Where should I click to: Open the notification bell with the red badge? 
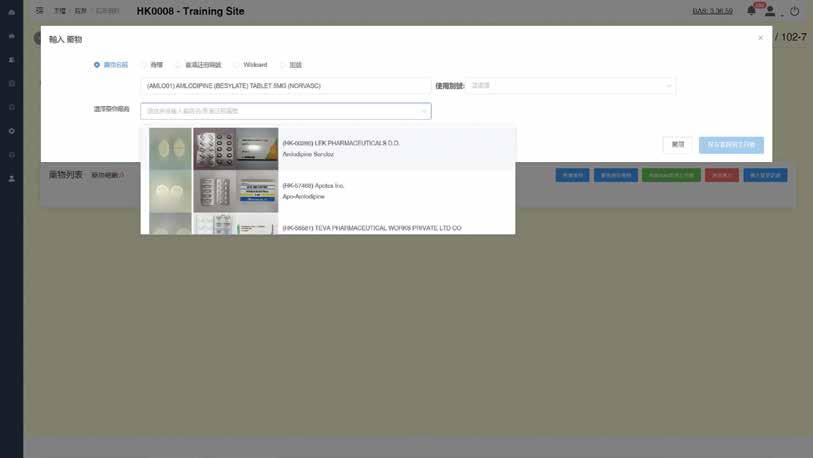tap(751, 10)
